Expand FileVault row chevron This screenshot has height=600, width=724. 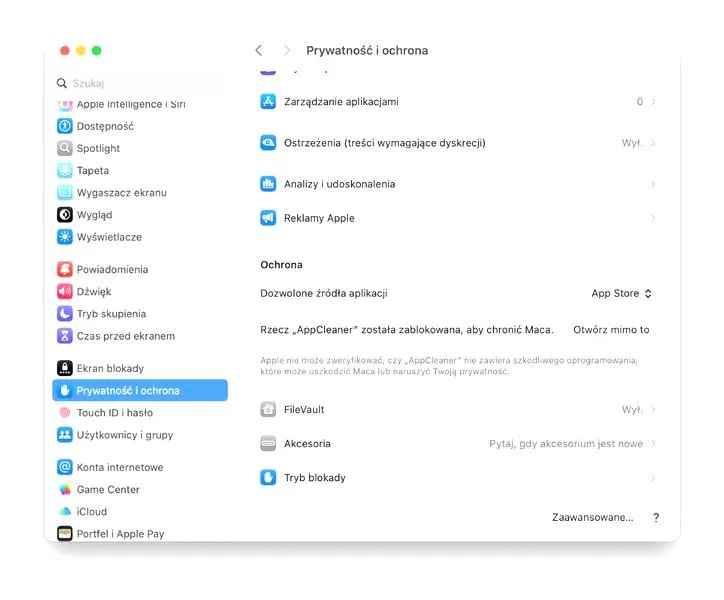click(653, 409)
